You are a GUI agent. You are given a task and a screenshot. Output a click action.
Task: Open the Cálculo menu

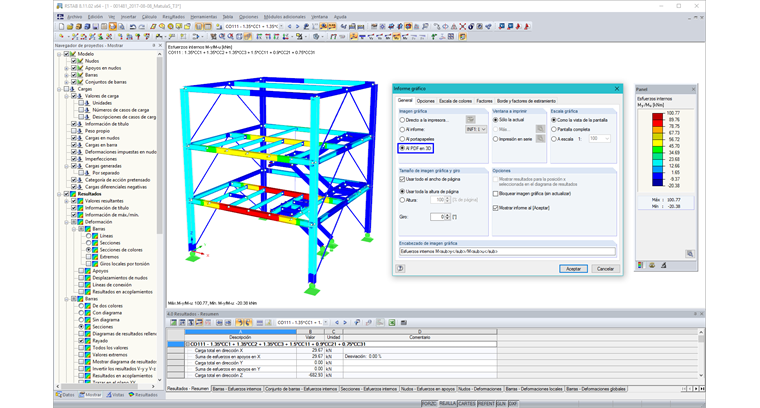coord(149,17)
